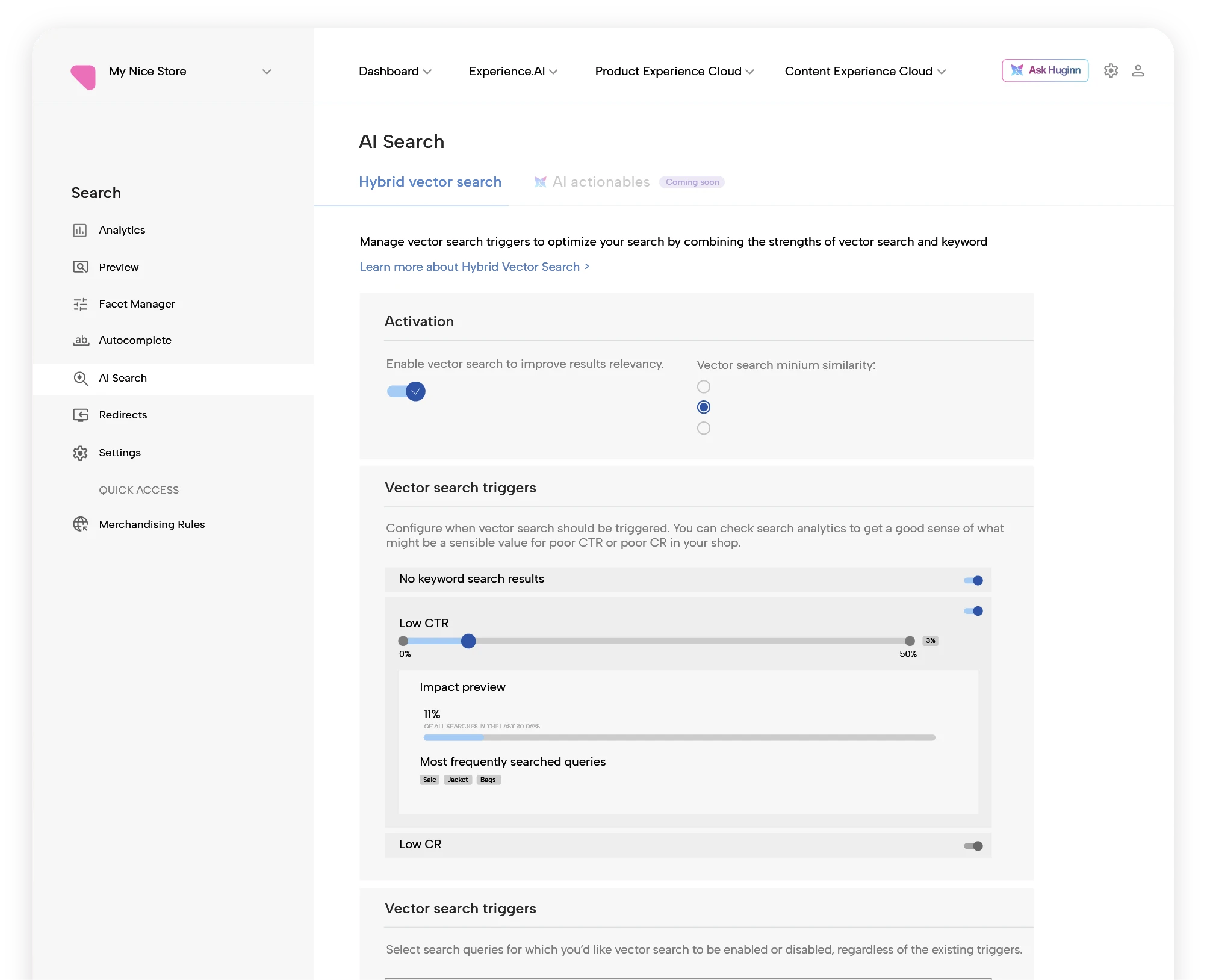Viewport: 1207px width, 980px height.
Task: Toggle the Low CTR trigger switch
Action: pos(973,612)
